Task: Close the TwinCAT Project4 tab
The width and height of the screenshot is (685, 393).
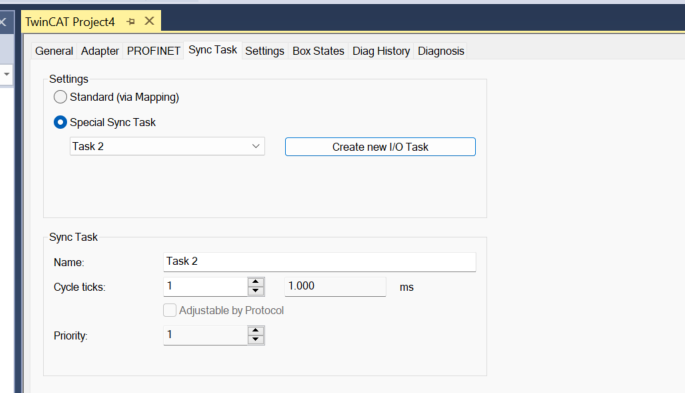Action: [x=149, y=21]
